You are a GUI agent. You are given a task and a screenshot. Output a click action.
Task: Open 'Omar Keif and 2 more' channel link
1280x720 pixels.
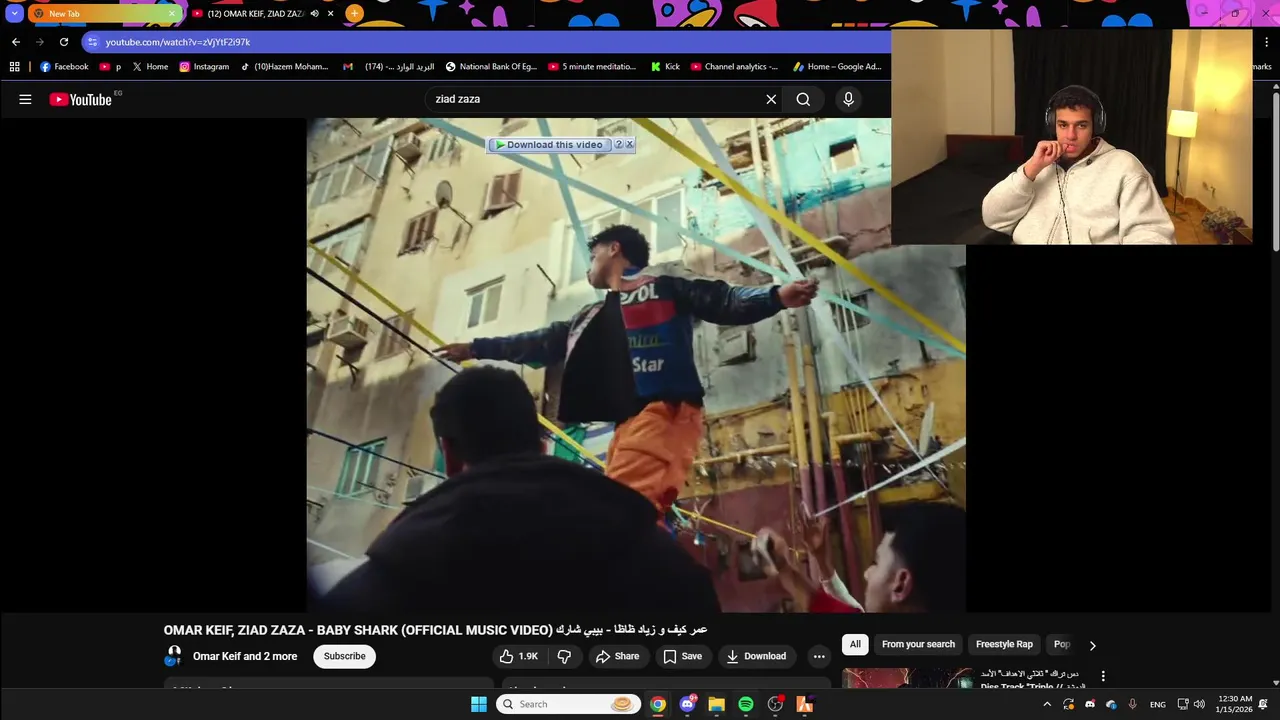(245, 656)
